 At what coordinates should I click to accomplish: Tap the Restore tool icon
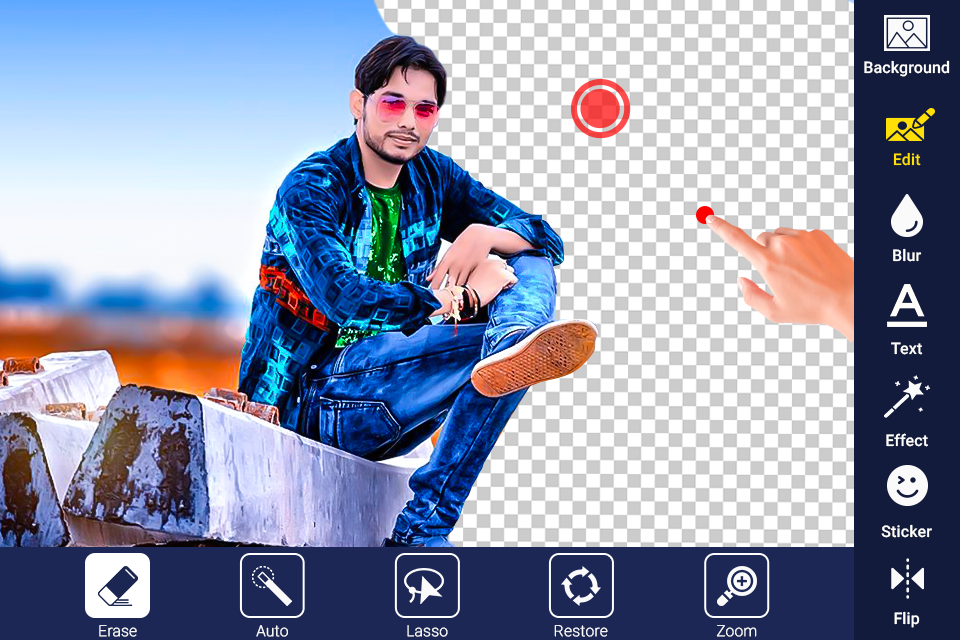pyautogui.click(x=581, y=585)
